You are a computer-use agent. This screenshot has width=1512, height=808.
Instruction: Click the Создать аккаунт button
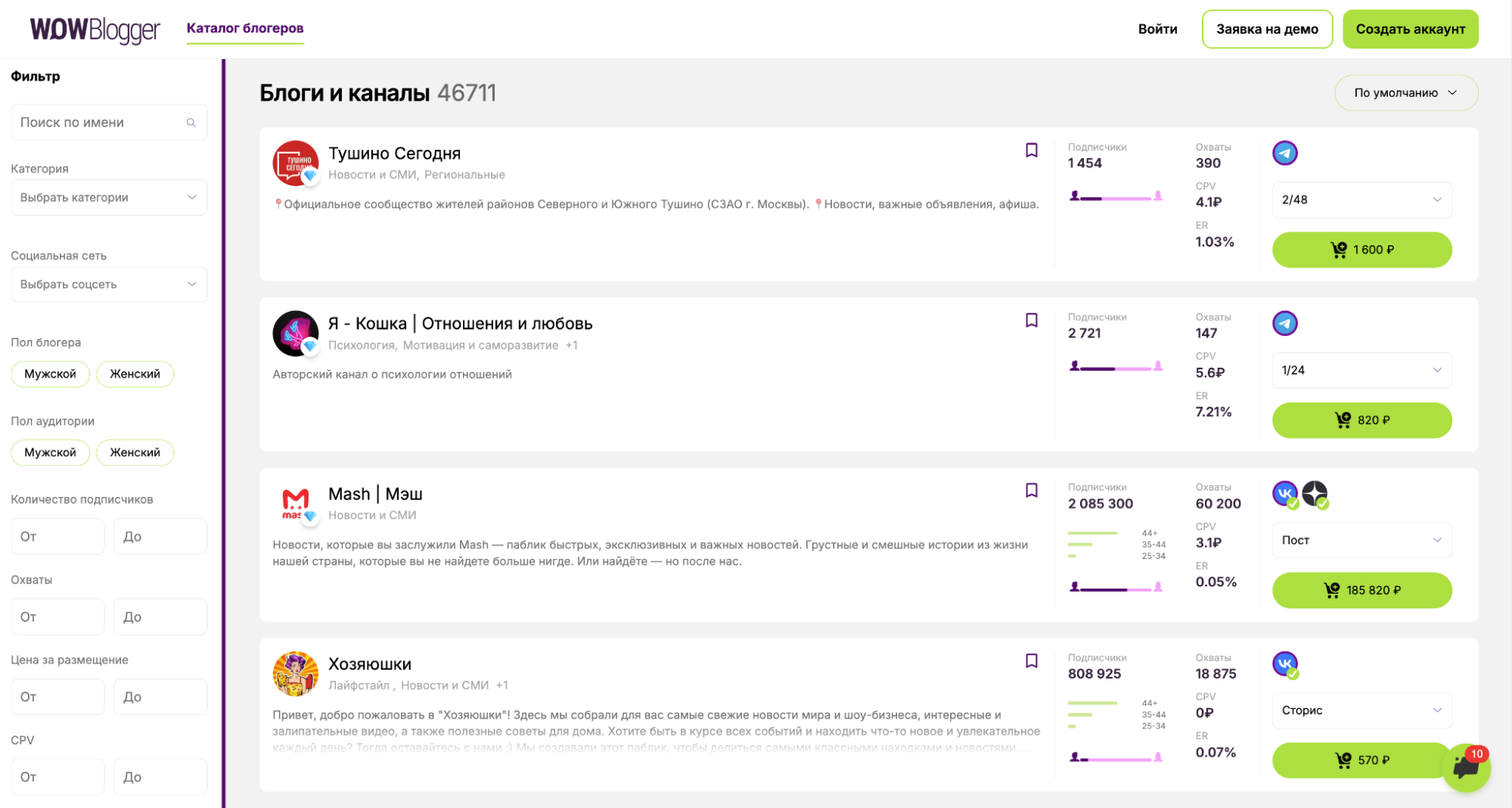click(1410, 30)
